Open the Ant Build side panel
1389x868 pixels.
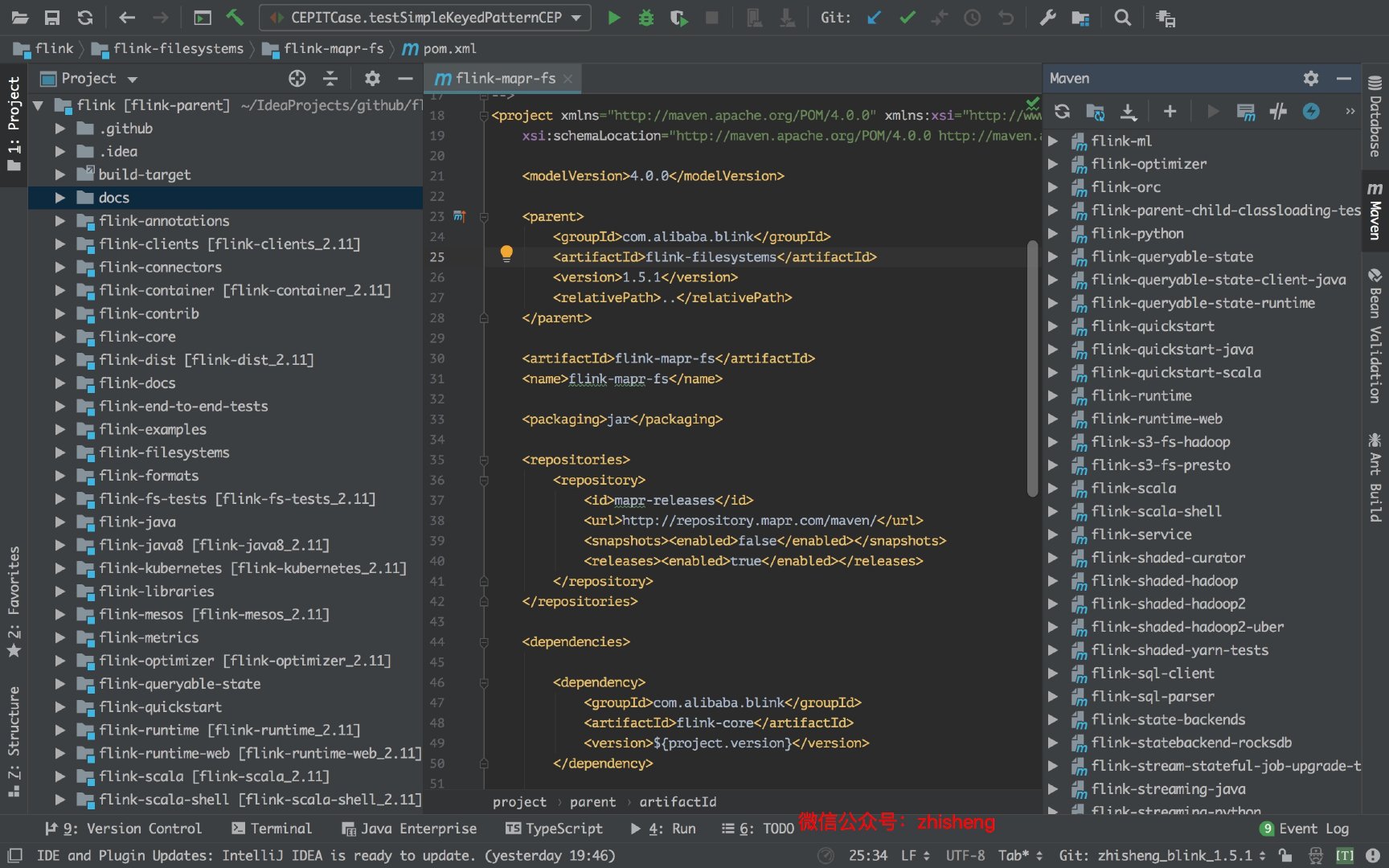tap(1375, 478)
